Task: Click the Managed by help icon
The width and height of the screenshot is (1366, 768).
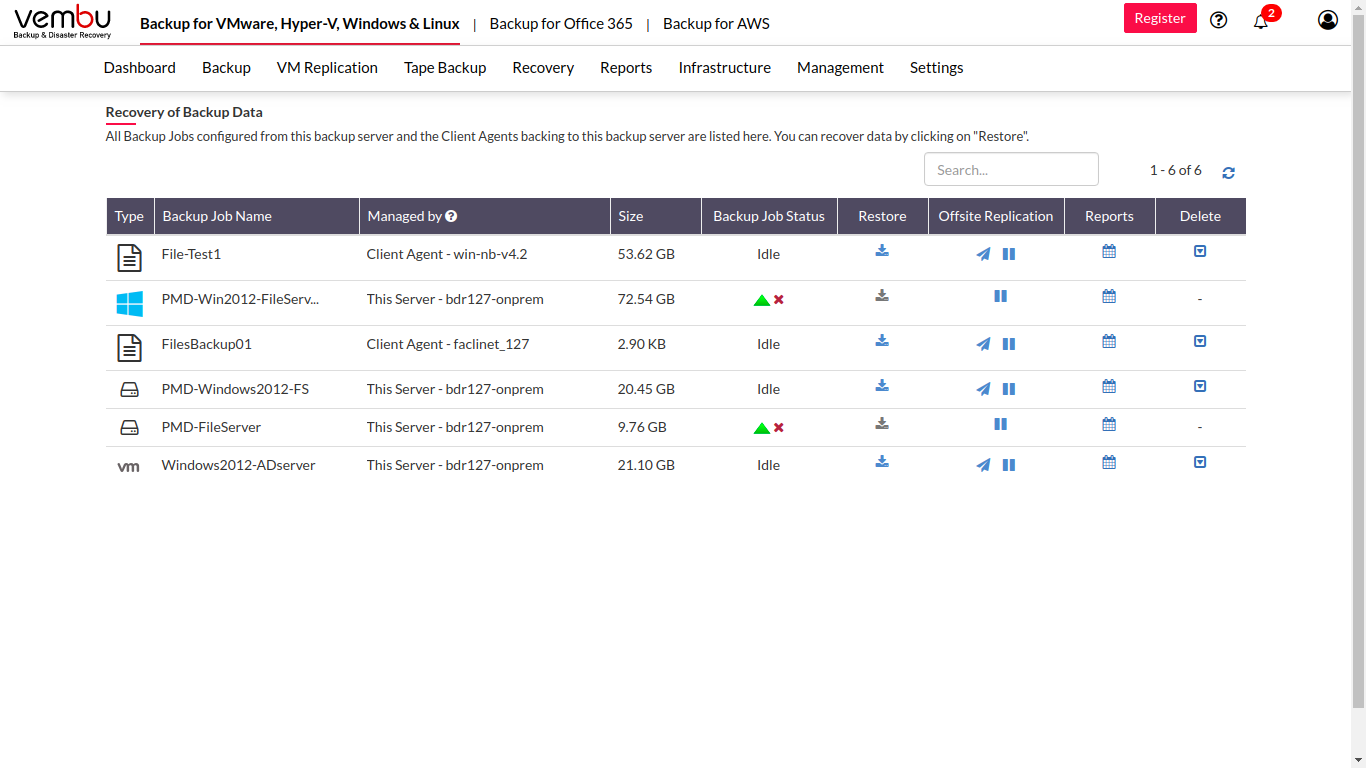Action: [452, 216]
